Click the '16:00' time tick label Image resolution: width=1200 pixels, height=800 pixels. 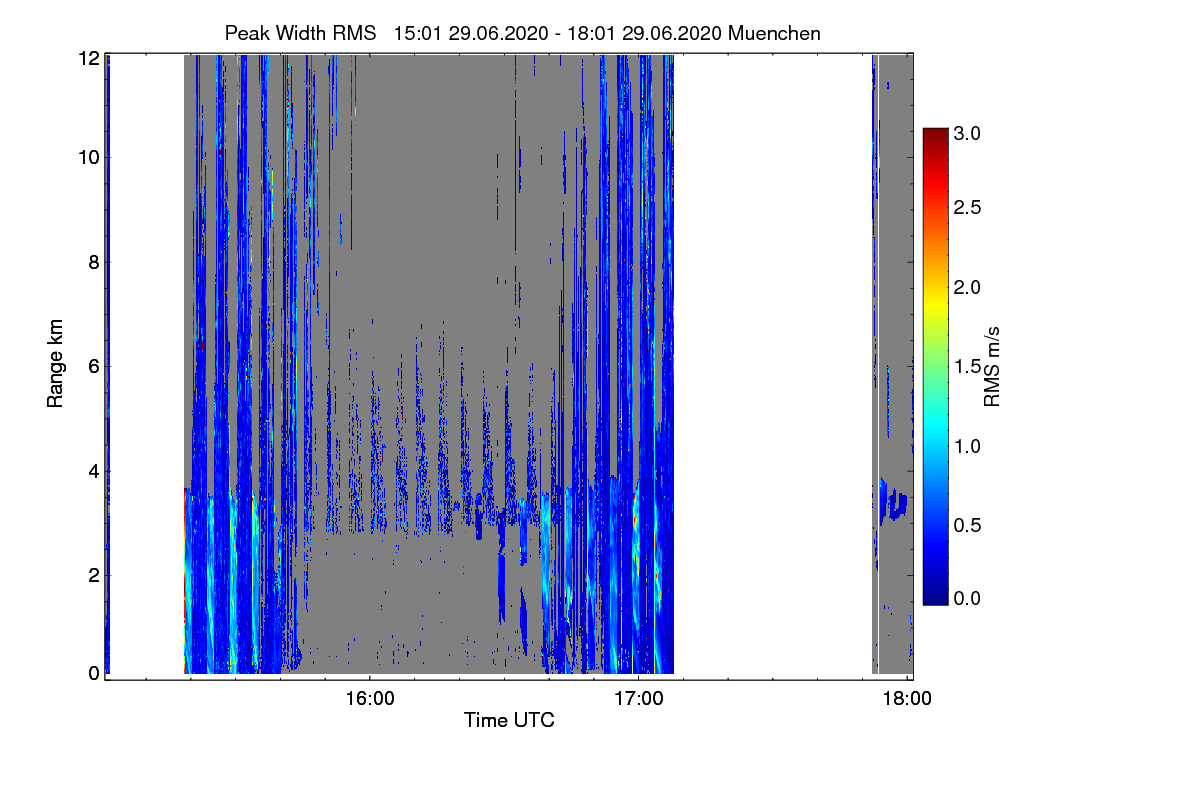tap(369, 697)
